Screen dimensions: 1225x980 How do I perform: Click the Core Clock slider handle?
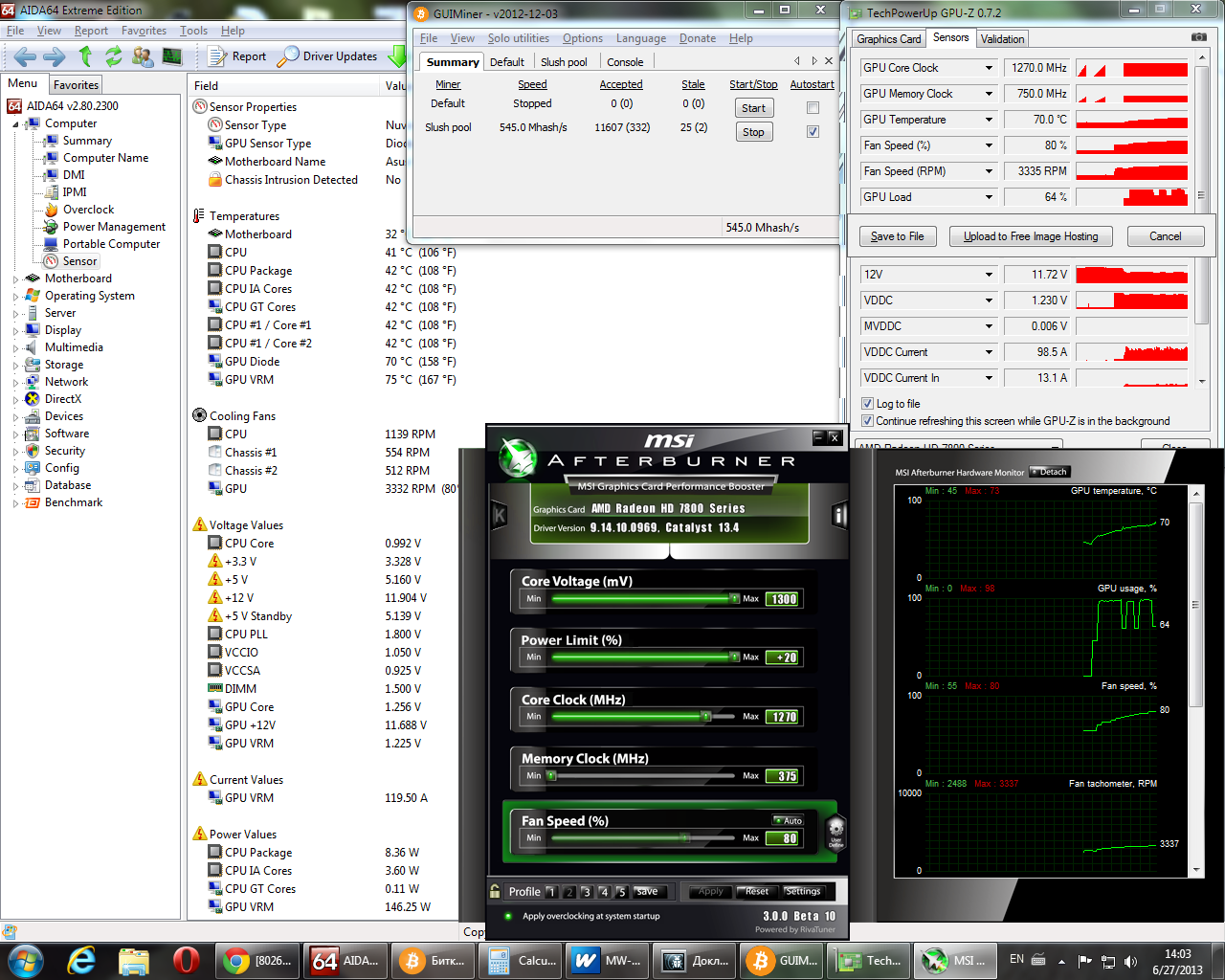click(705, 716)
